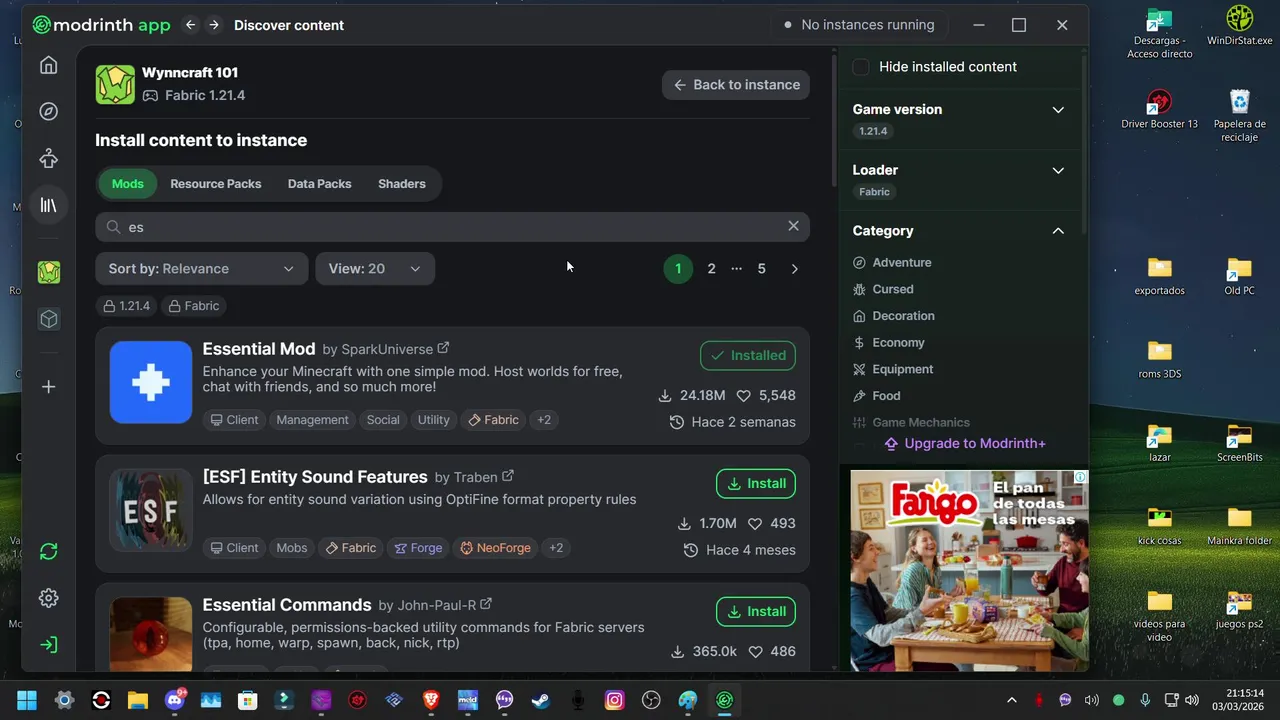Viewport: 1280px width, 720px height.
Task: Open the Essential Commands title link
Action: [287, 605]
